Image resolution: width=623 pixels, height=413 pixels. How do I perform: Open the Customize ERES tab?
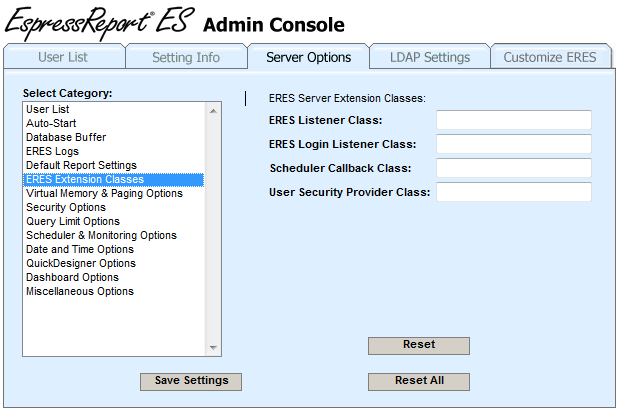click(551, 57)
